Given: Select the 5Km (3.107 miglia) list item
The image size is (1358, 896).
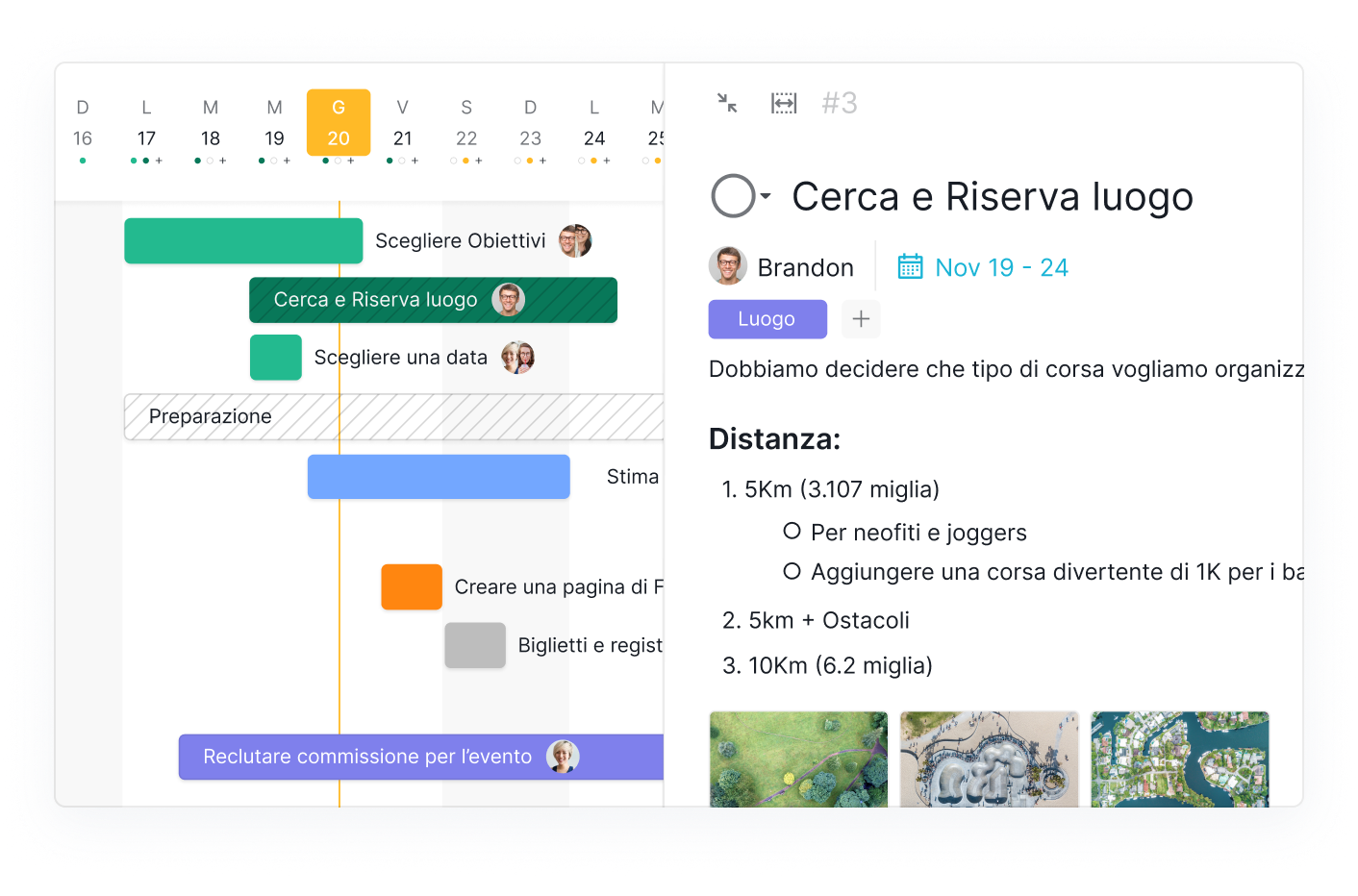Looking at the screenshot, I should [x=831, y=489].
